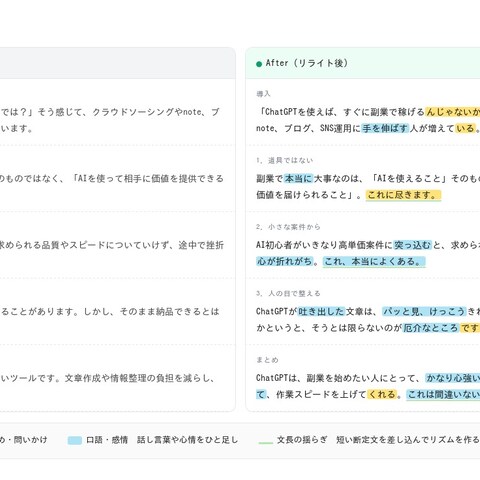The height and width of the screenshot is (480, 480).
Task: Click the legend description 話し言葉や心情をひと足し
Action: point(187,440)
